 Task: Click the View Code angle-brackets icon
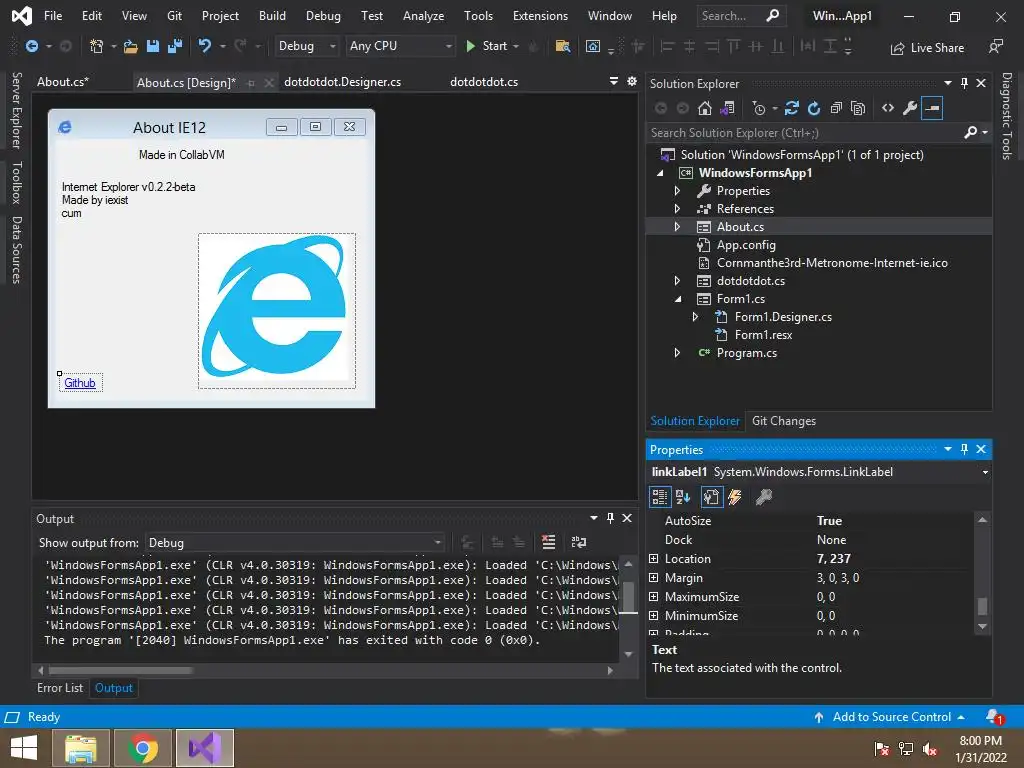point(888,108)
